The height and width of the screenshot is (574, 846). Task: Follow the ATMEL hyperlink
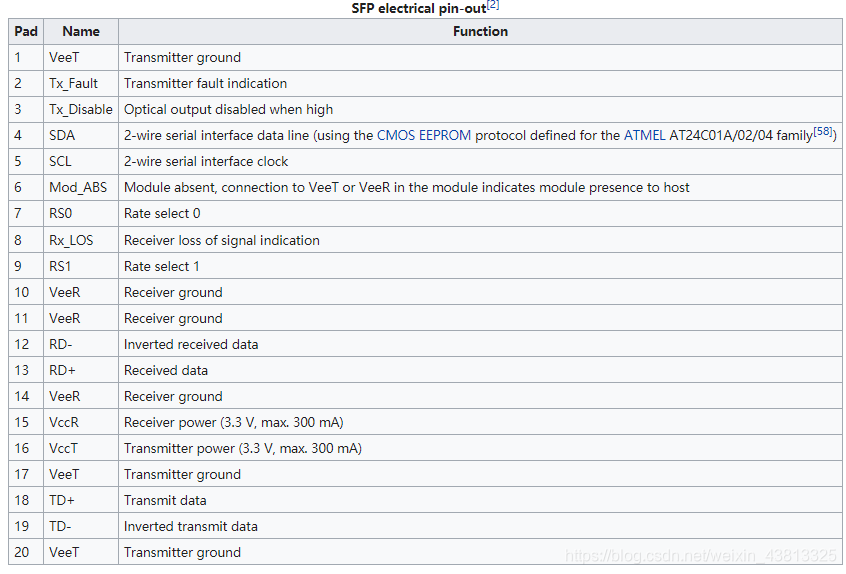pos(644,135)
